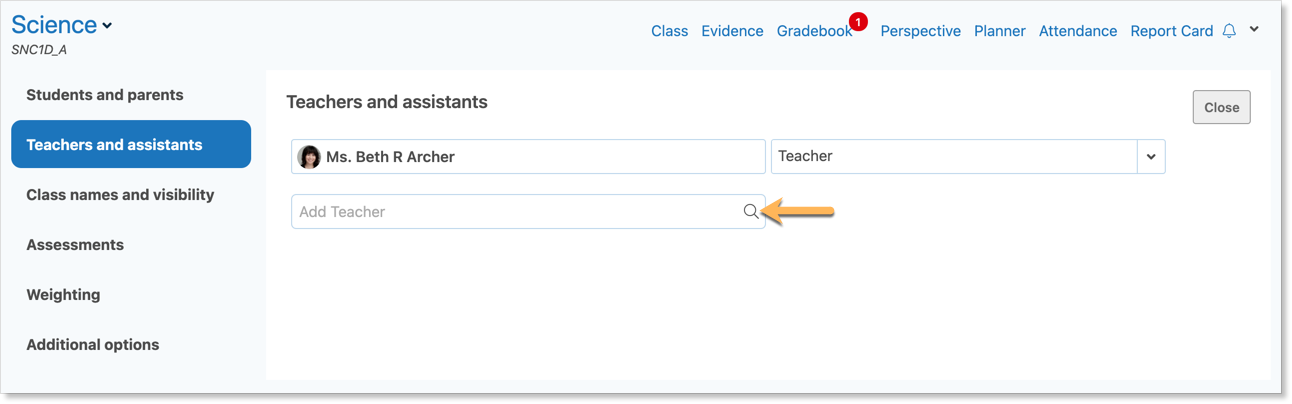Expand the account menu chevron beside the bell
Viewport: 1292px width, 404px height.
point(1254,30)
